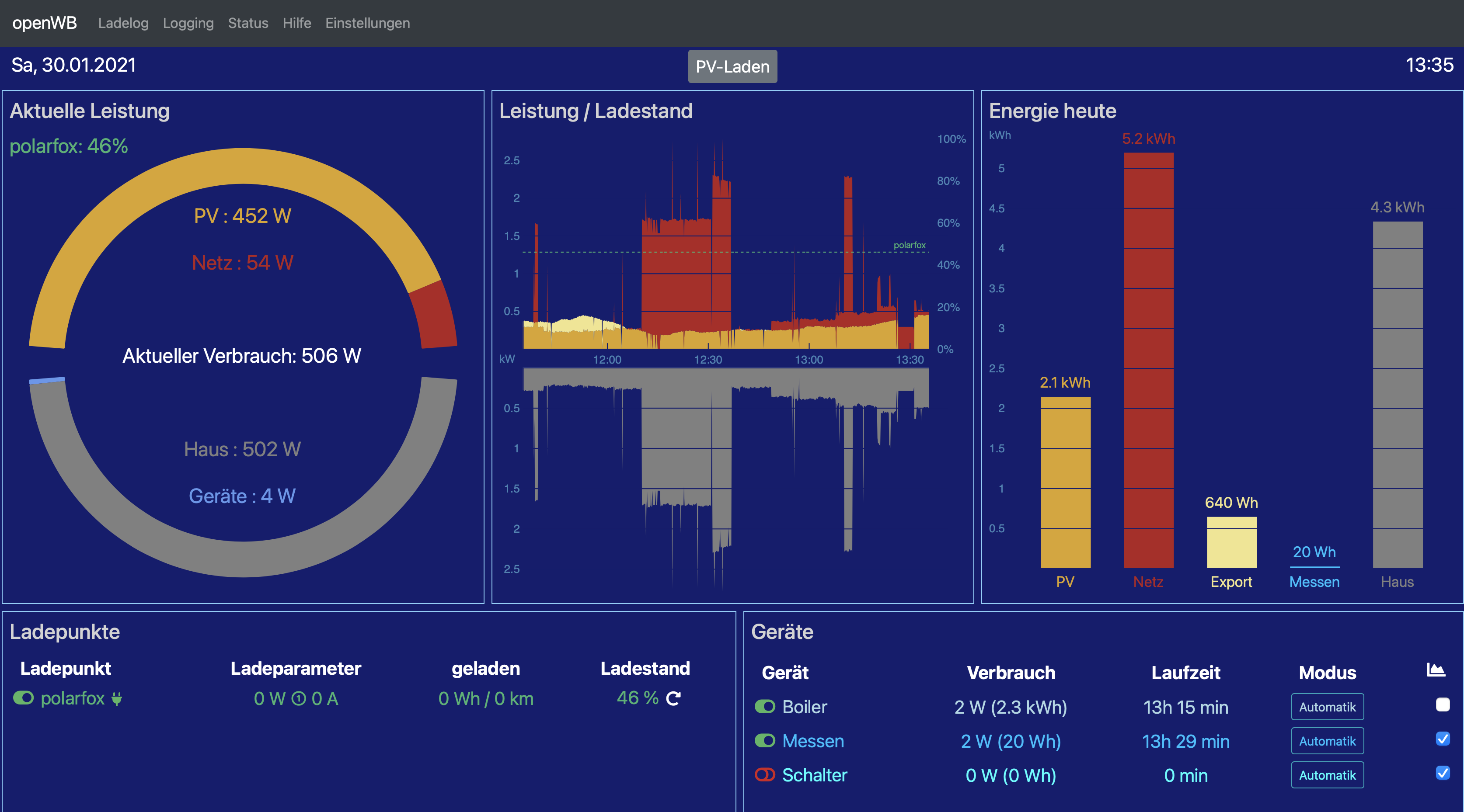This screenshot has width=1464, height=812.
Task: Uncheck the Messen graph checkbox
Action: [x=1443, y=739]
